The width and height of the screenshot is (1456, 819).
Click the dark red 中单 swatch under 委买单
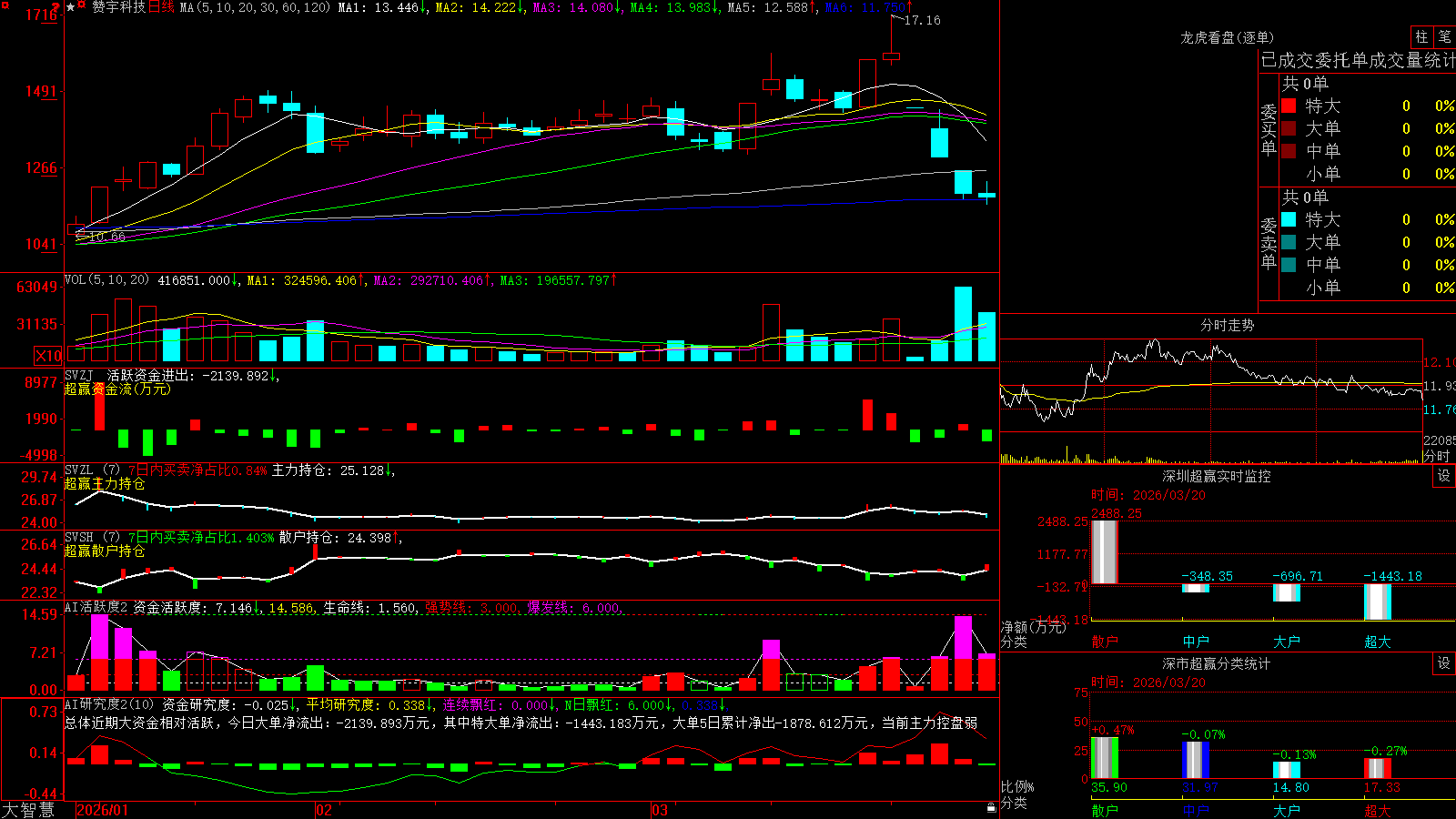(x=1289, y=151)
